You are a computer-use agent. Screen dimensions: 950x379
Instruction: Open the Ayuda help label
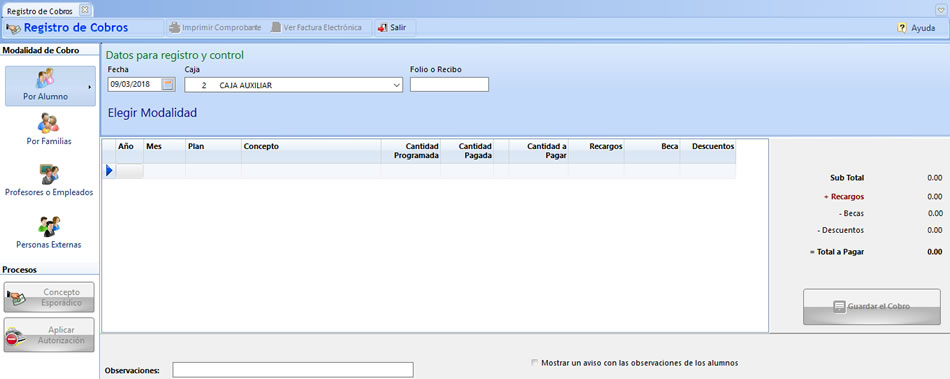tap(923, 28)
